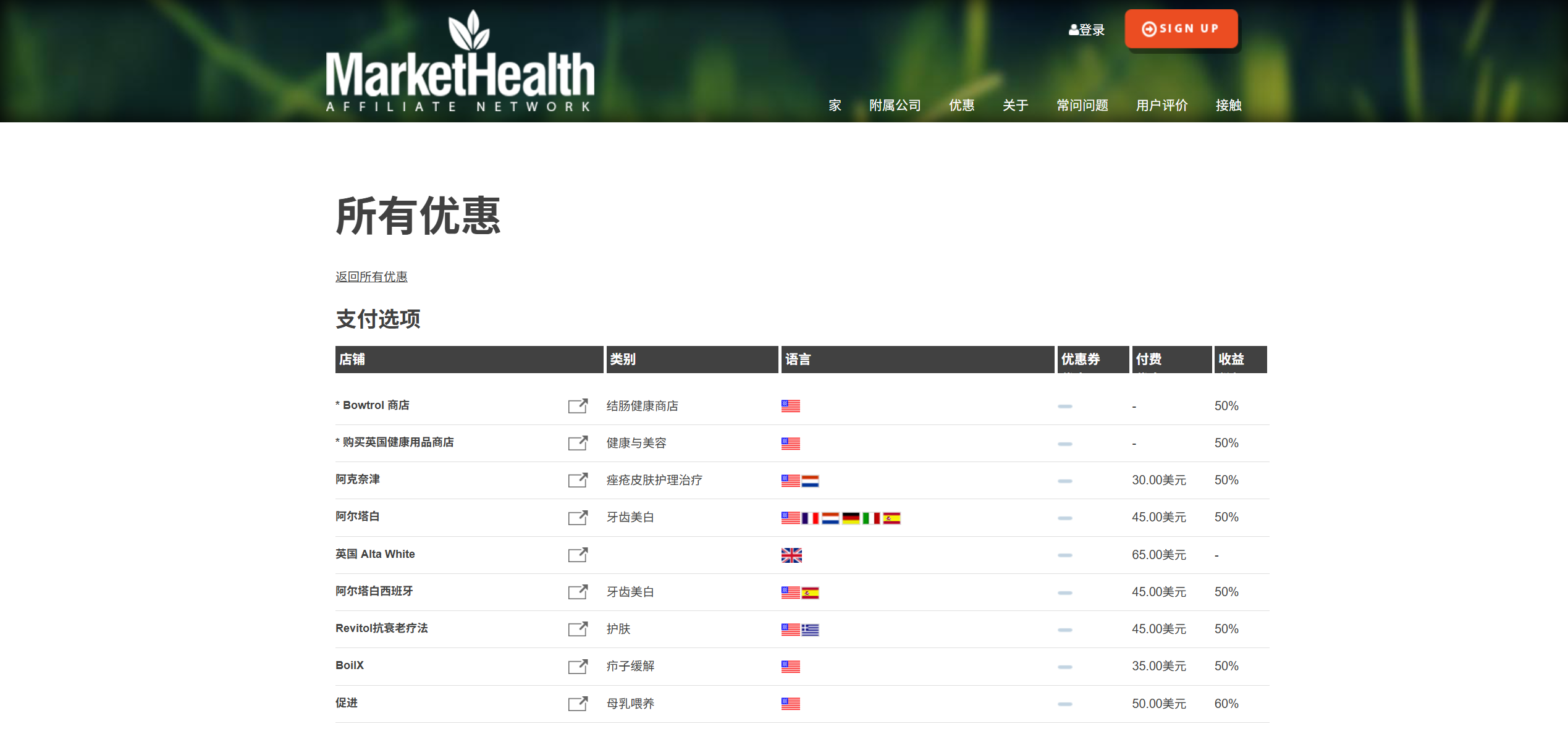Click the German flag in 阿尔塔白 row

click(851, 518)
